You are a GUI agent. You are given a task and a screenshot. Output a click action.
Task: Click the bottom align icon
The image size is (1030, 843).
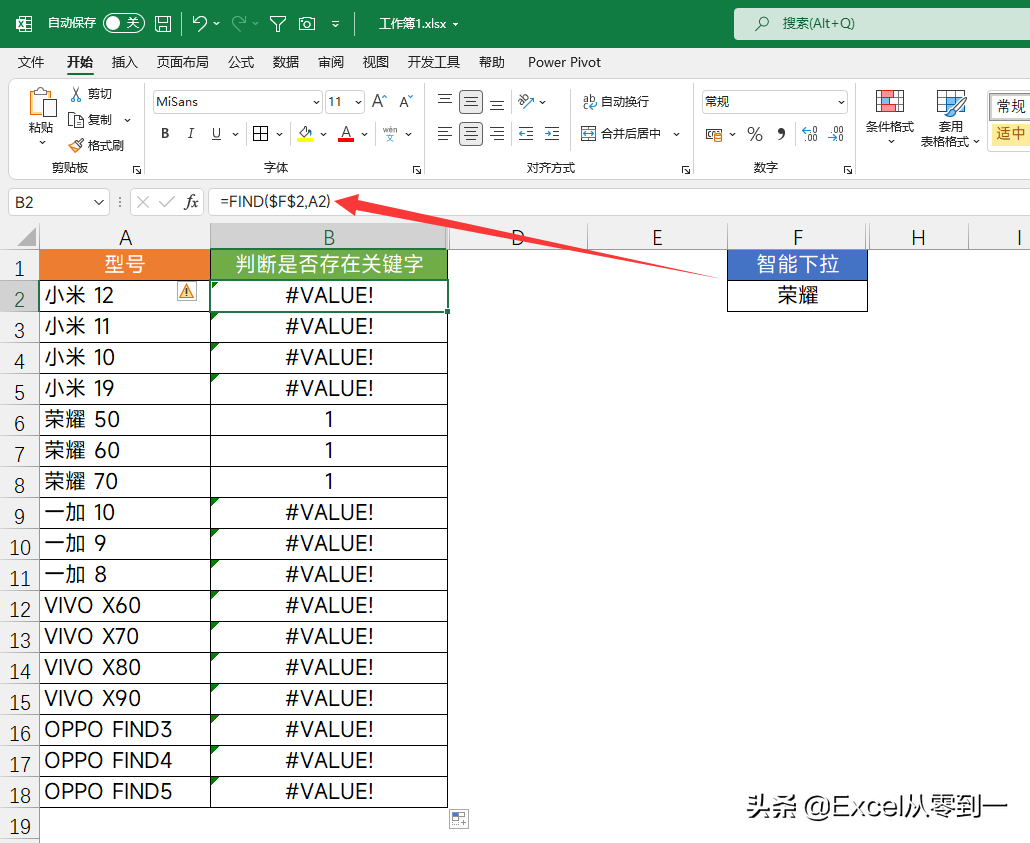pos(497,102)
